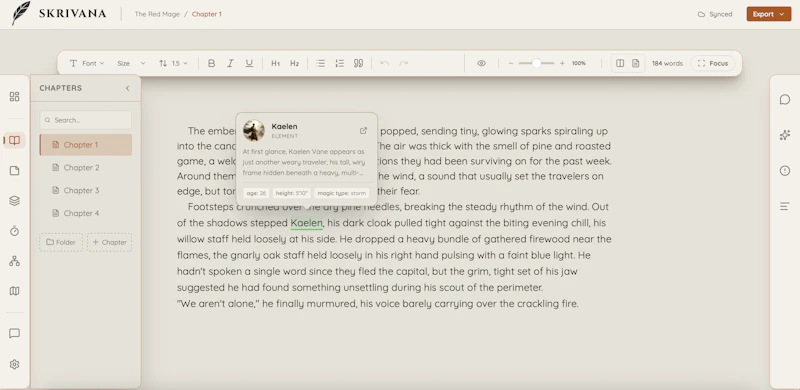Add a new Folder
Image resolution: width=800 pixels, height=390 pixels.
coord(61,242)
